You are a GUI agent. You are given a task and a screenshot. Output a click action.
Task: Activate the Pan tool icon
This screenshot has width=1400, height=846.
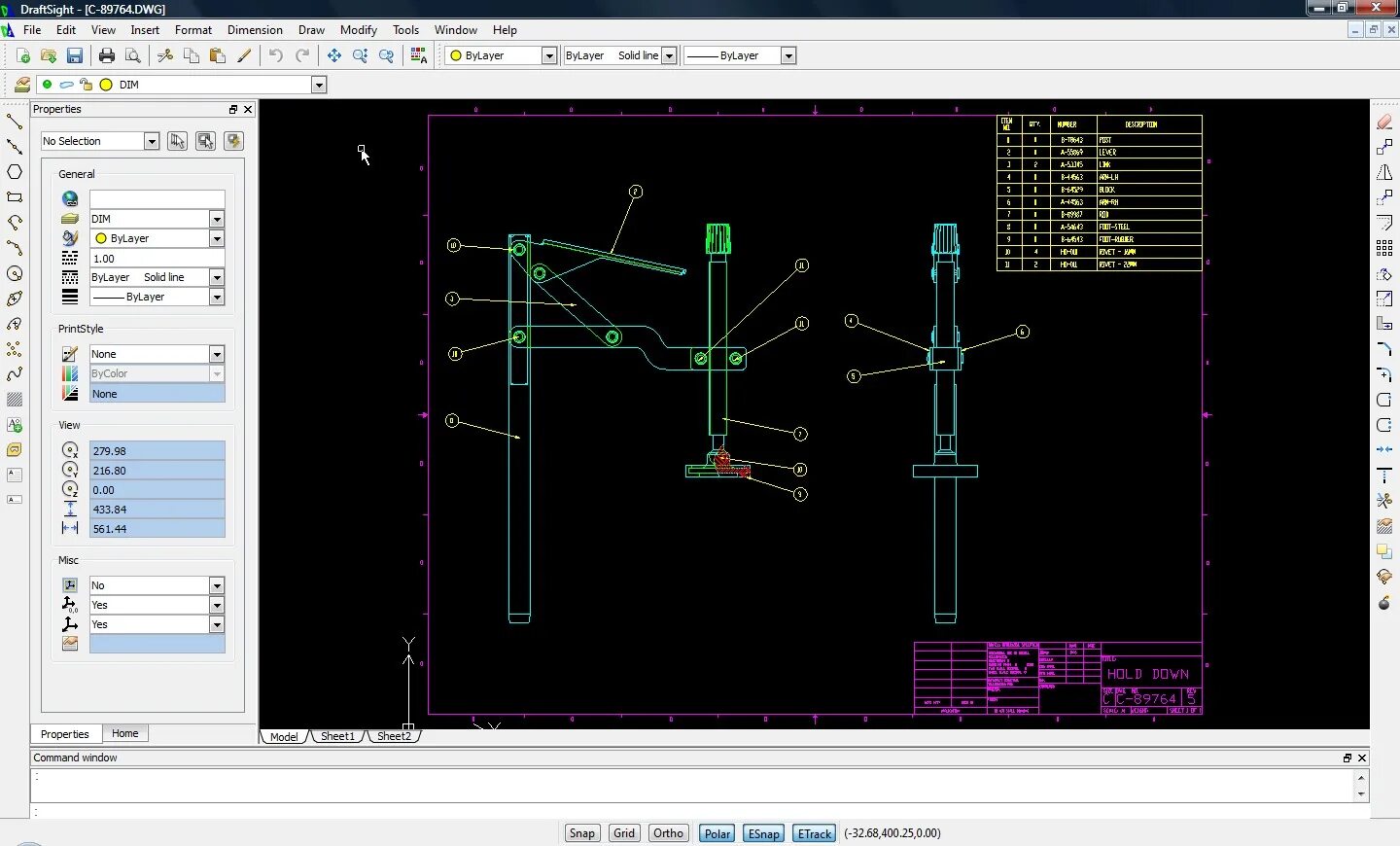pos(334,55)
